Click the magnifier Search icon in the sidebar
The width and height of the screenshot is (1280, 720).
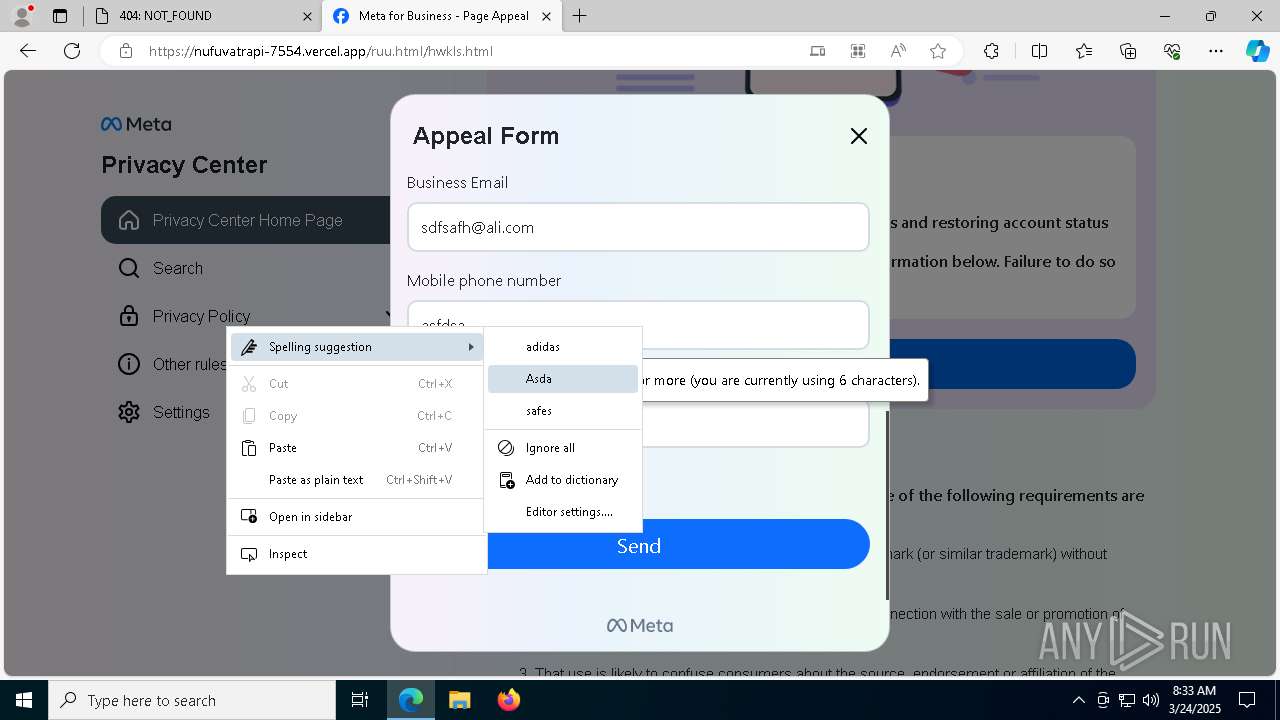(129, 268)
